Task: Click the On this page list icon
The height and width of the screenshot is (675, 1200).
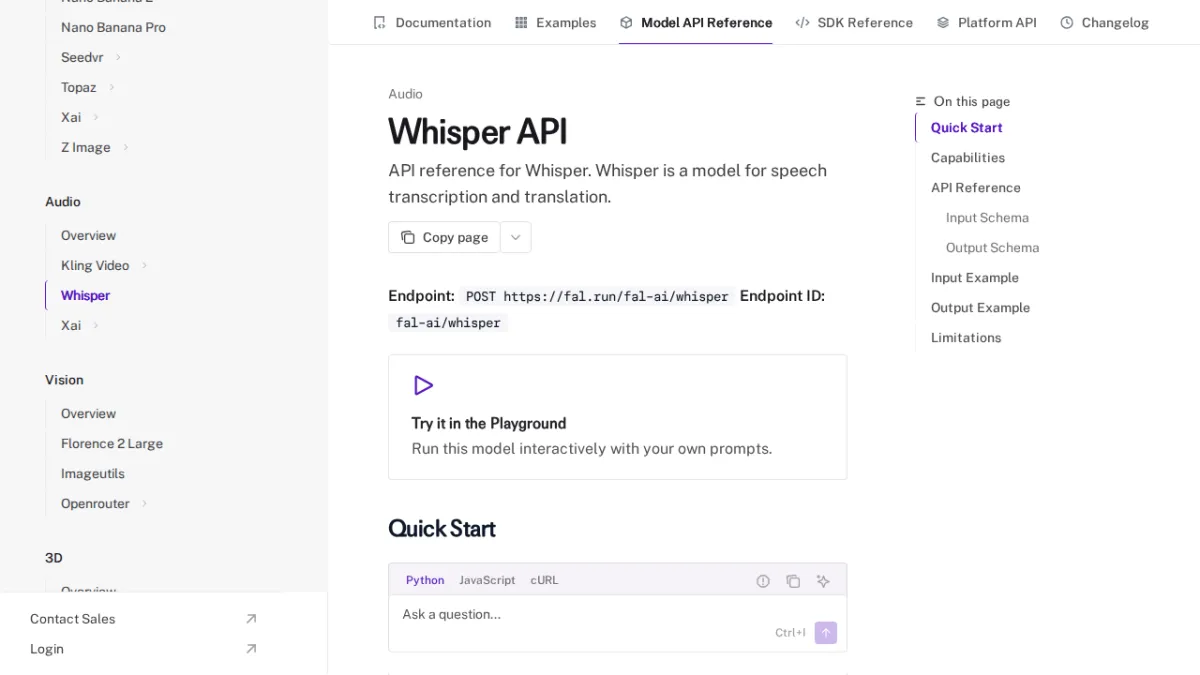Action: point(921,101)
